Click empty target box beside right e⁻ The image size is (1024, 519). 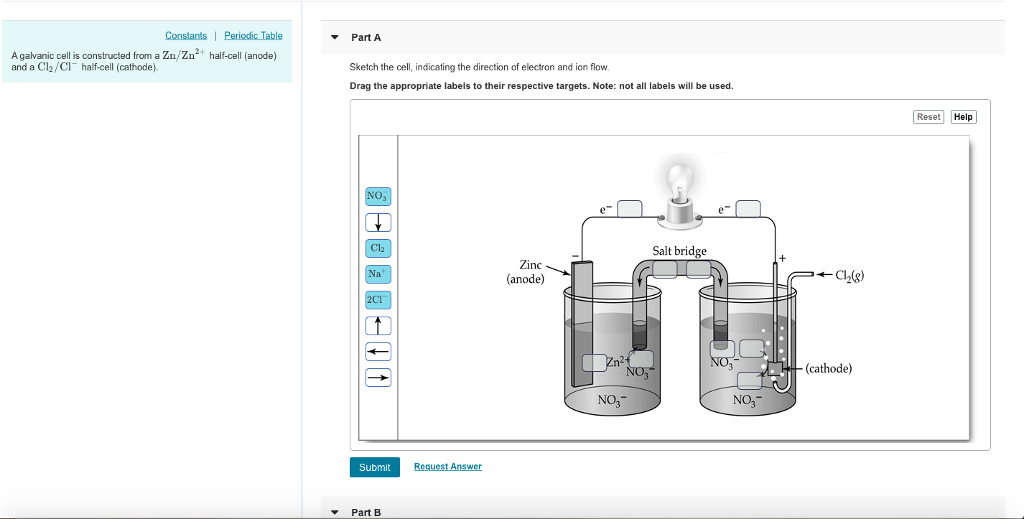[748, 209]
